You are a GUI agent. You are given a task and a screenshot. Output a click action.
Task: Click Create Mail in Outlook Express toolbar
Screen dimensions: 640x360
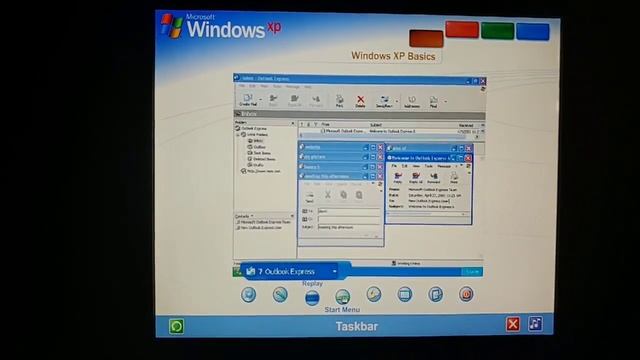tap(248, 100)
